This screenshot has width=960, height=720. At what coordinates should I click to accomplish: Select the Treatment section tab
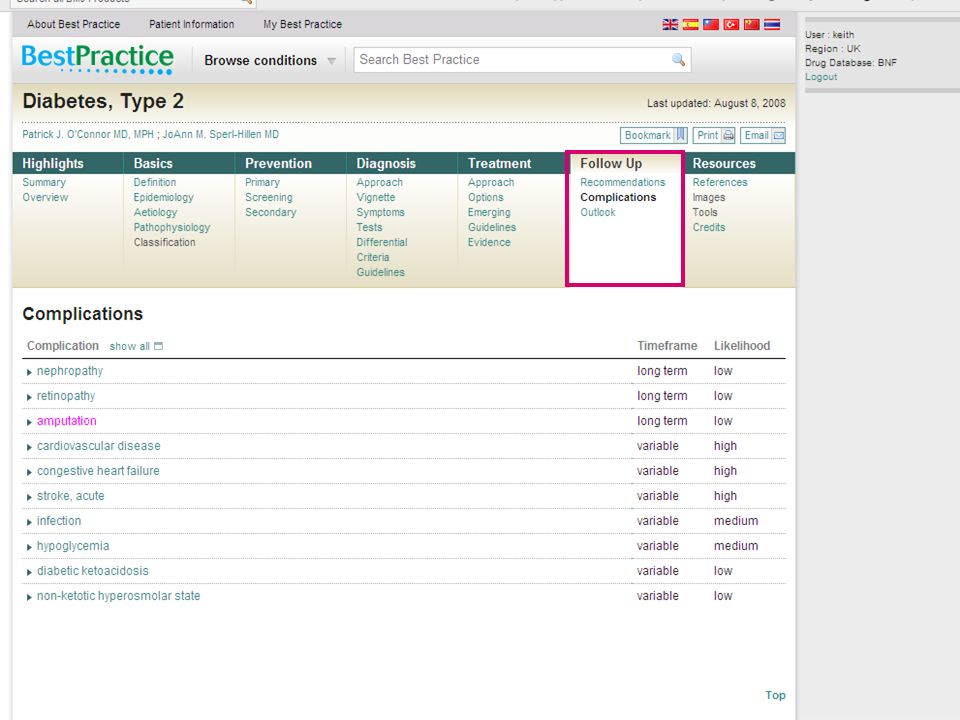500,163
